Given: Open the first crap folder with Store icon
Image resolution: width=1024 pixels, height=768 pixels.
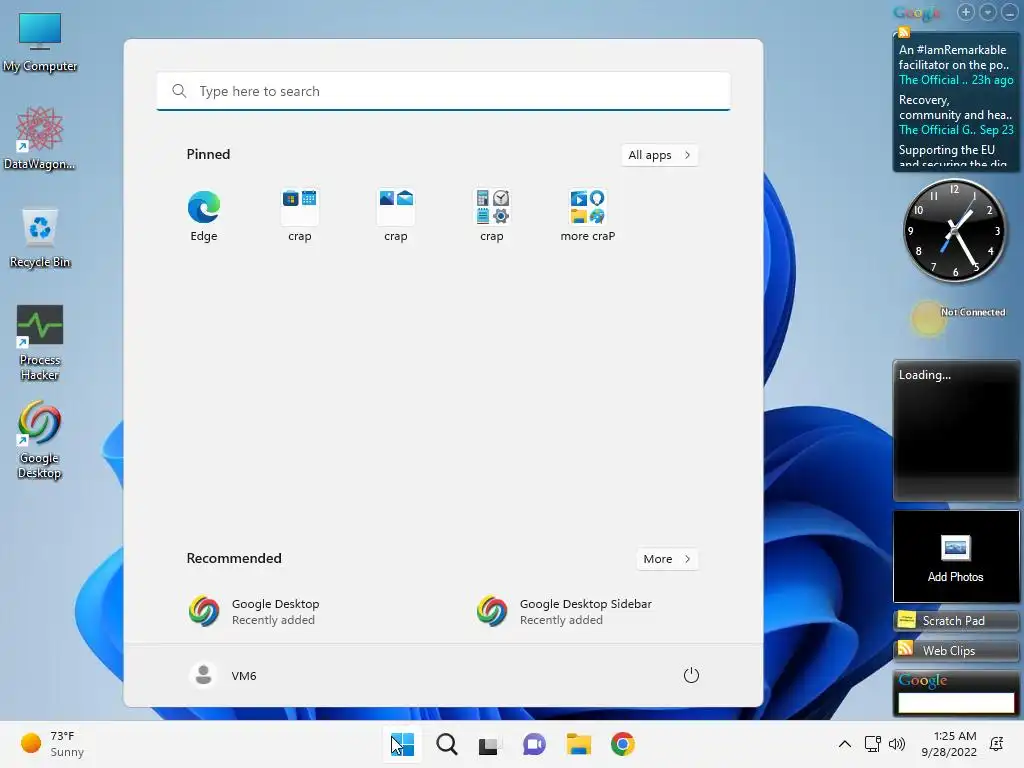Looking at the screenshot, I should pyautogui.click(x=300, y=216).
